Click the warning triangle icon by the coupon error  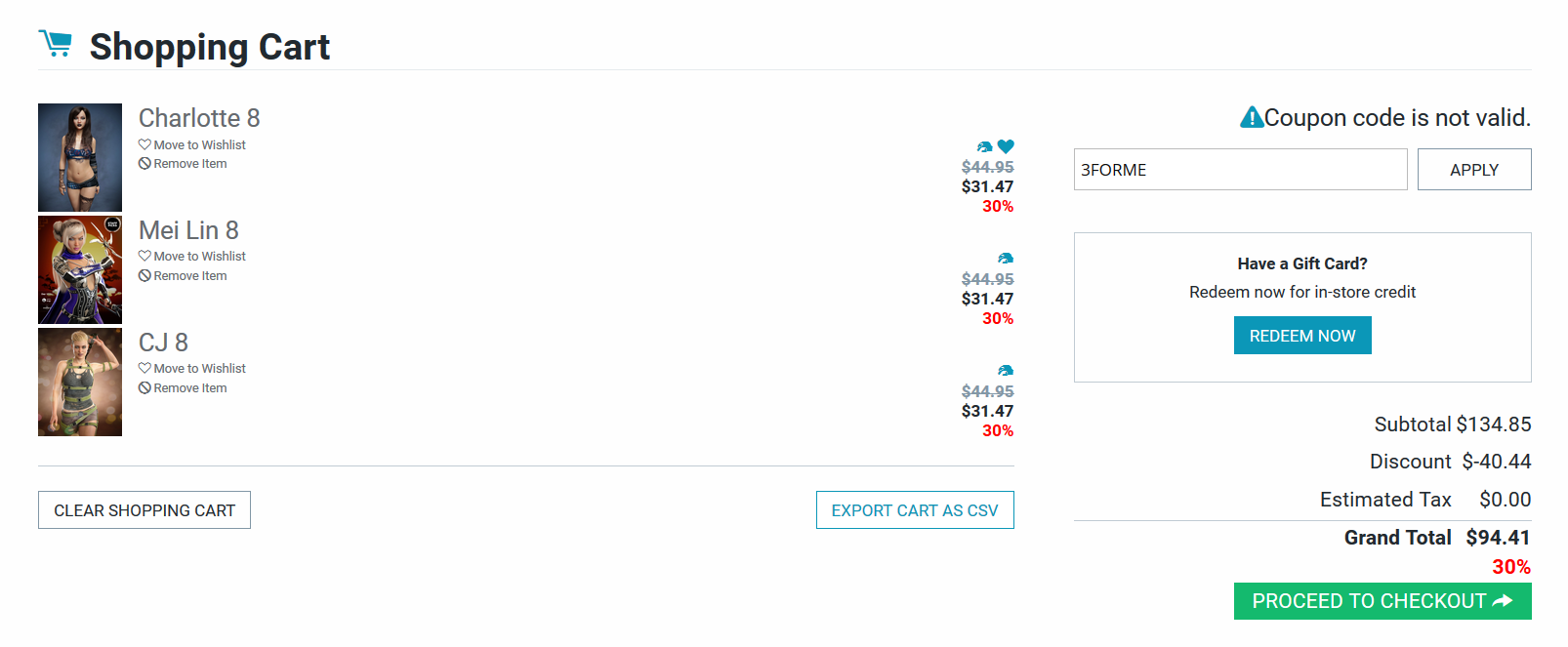click(1252, 118)
